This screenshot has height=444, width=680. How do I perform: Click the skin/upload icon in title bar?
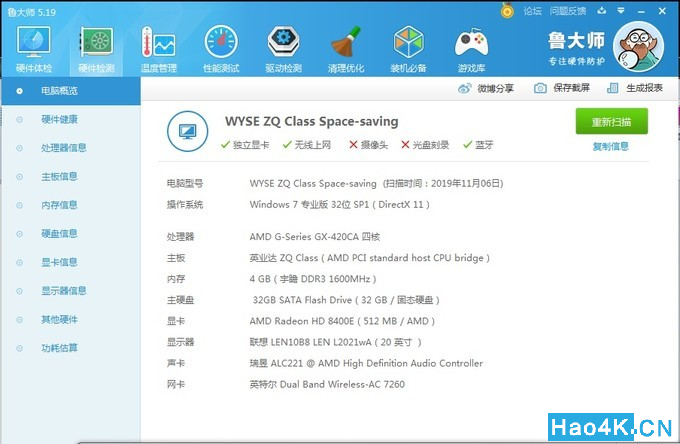[602, 10]
